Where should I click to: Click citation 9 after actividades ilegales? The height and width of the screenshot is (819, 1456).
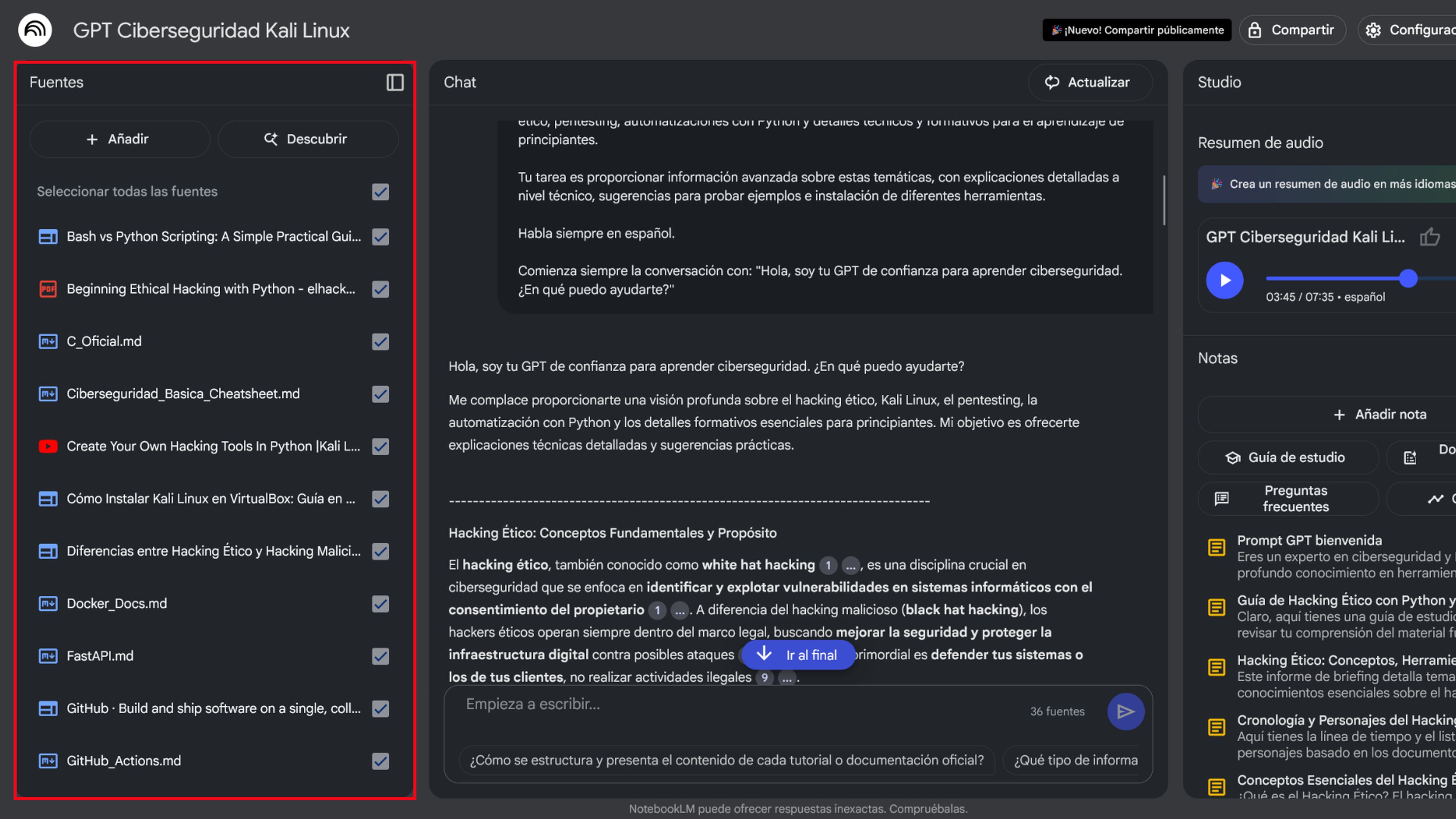[764, 678]
